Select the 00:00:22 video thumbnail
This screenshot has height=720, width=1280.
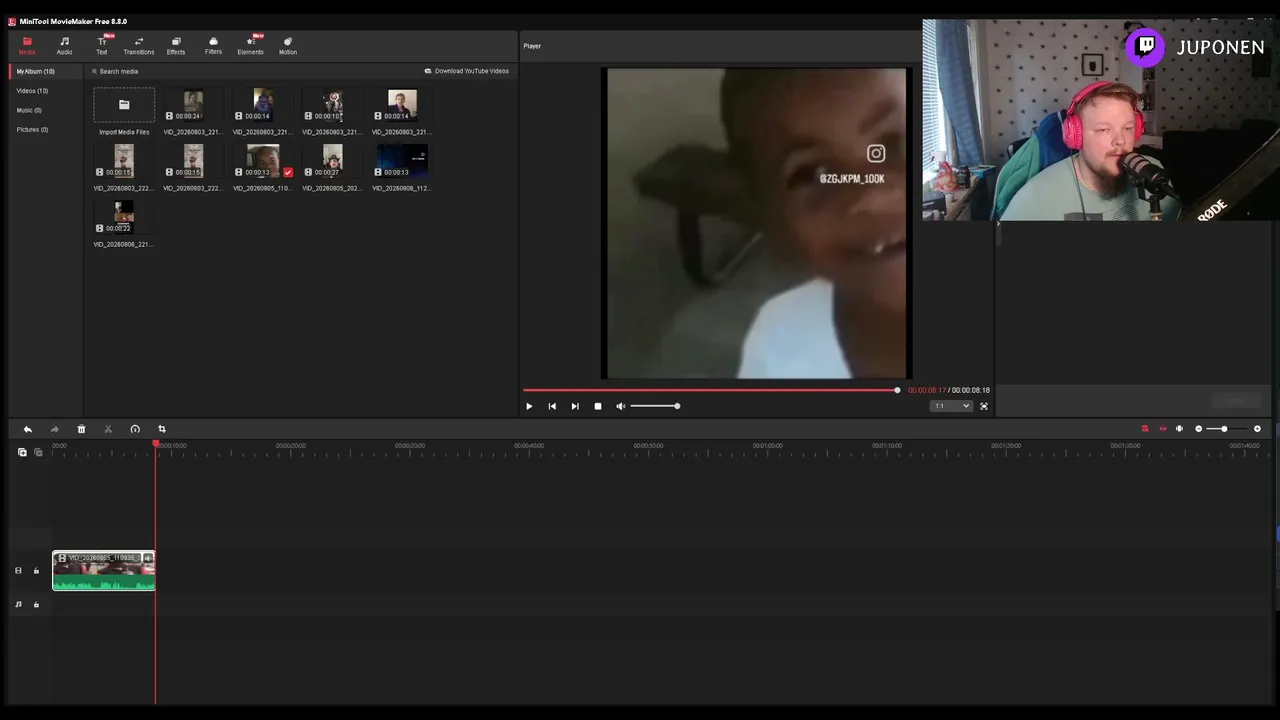point(124,217)
